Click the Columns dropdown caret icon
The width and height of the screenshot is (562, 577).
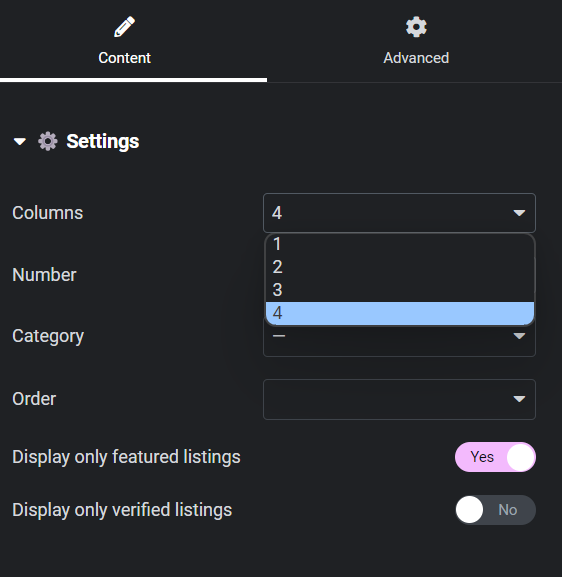(x=519, y=213)
